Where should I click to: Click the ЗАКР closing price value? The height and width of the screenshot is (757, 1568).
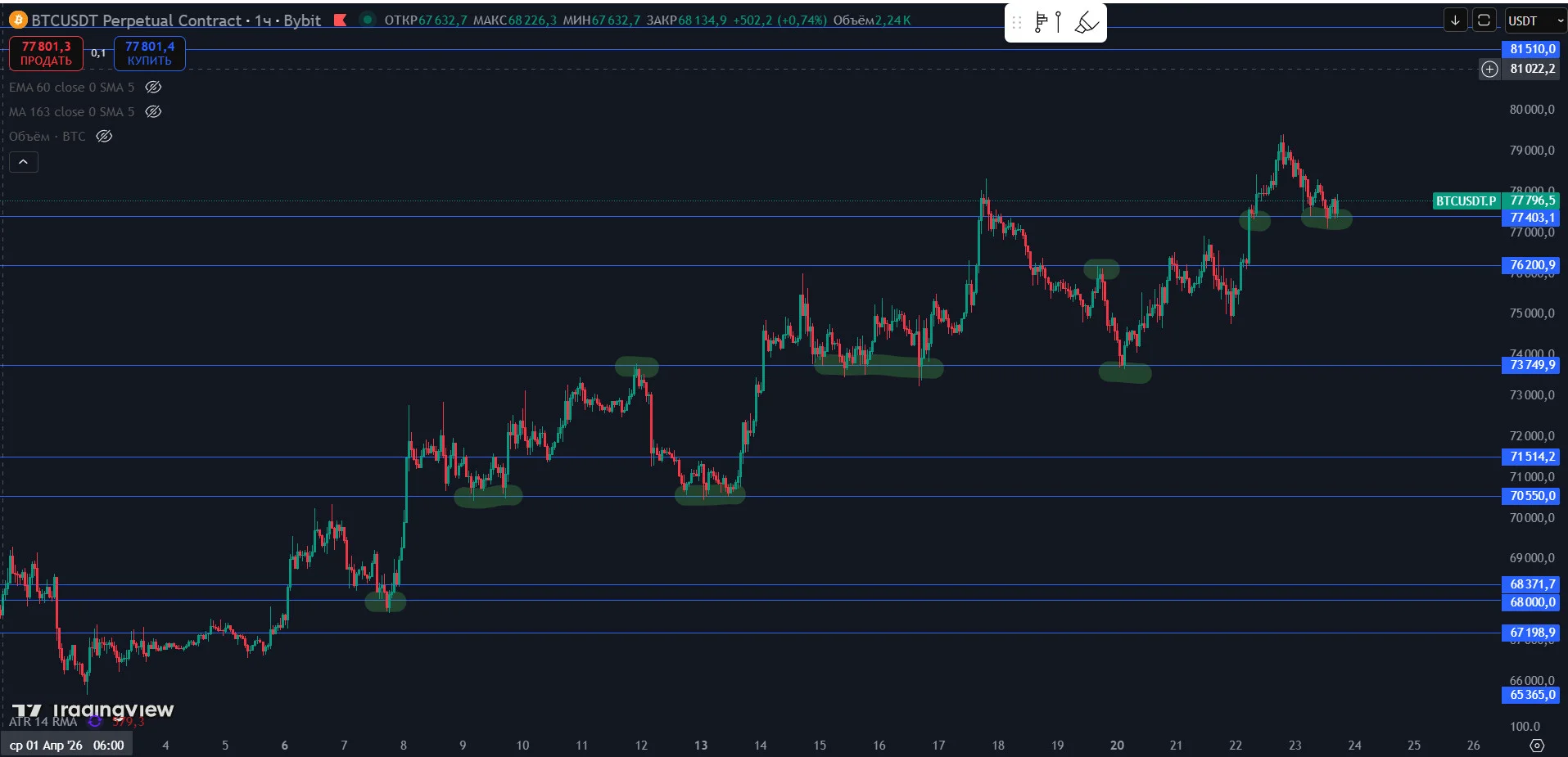(702, 20)
